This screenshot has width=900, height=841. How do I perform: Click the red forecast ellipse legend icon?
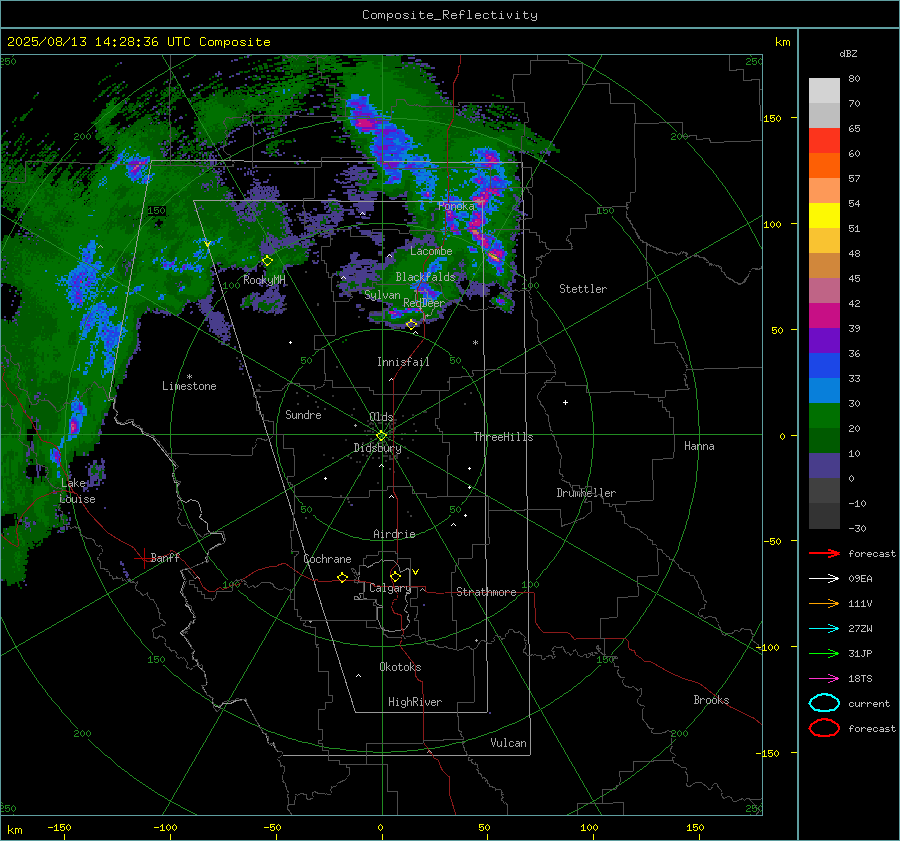[824, 728]
